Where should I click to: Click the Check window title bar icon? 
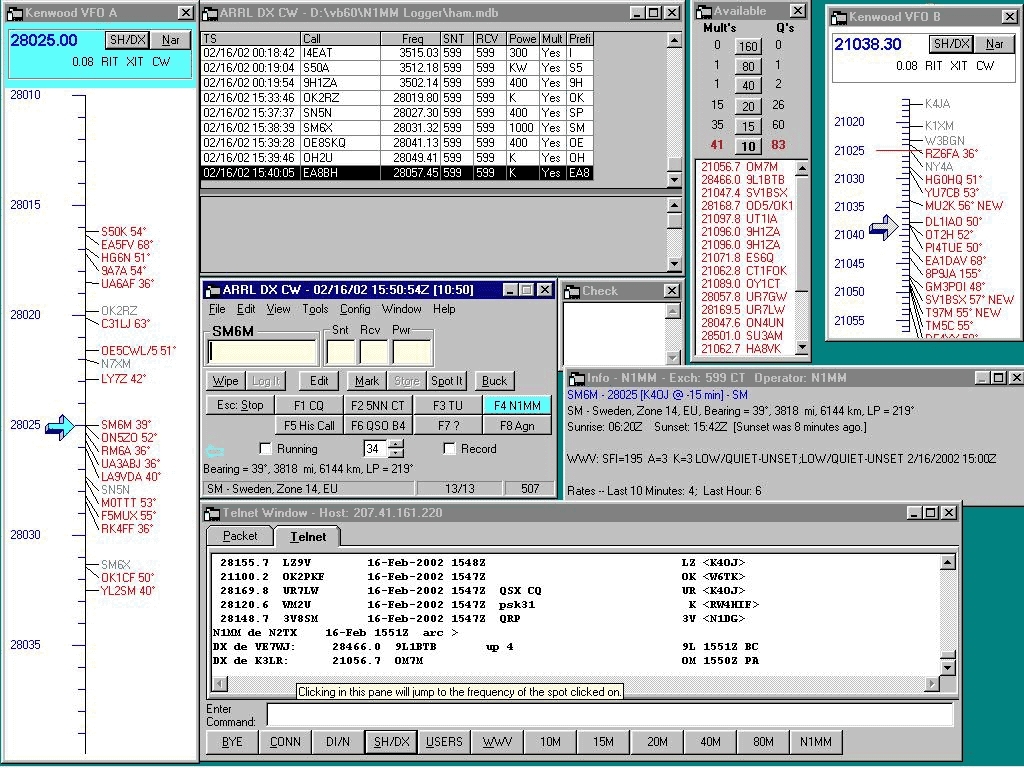pos(572,291)
